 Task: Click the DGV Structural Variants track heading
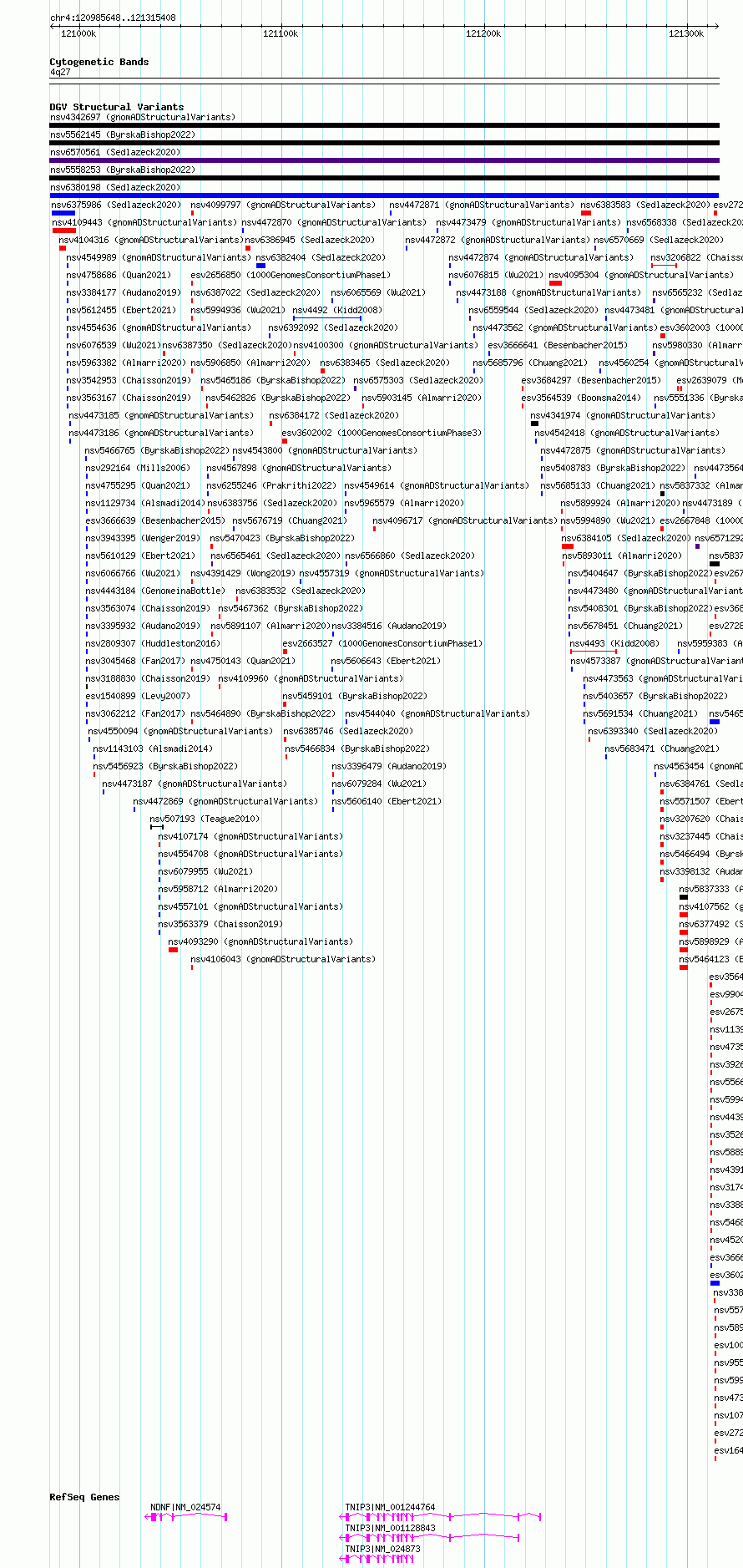click(x=117, y=107)
